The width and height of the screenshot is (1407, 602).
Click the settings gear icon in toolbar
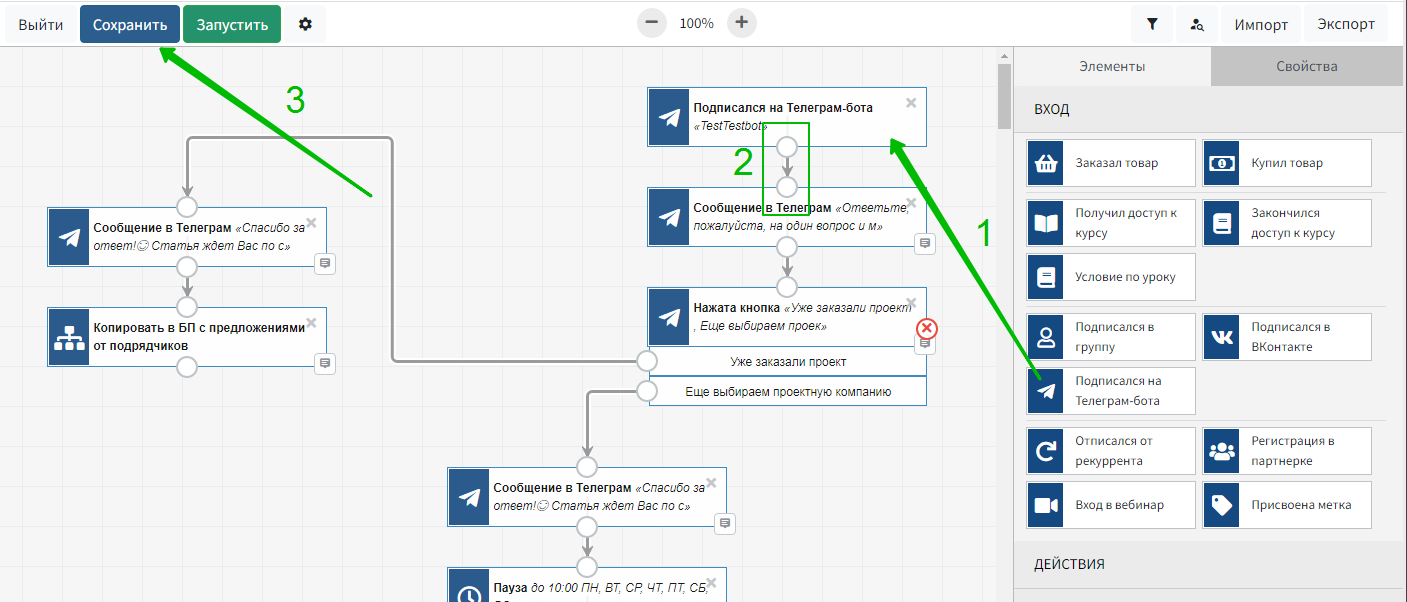[x=305, y=24]
